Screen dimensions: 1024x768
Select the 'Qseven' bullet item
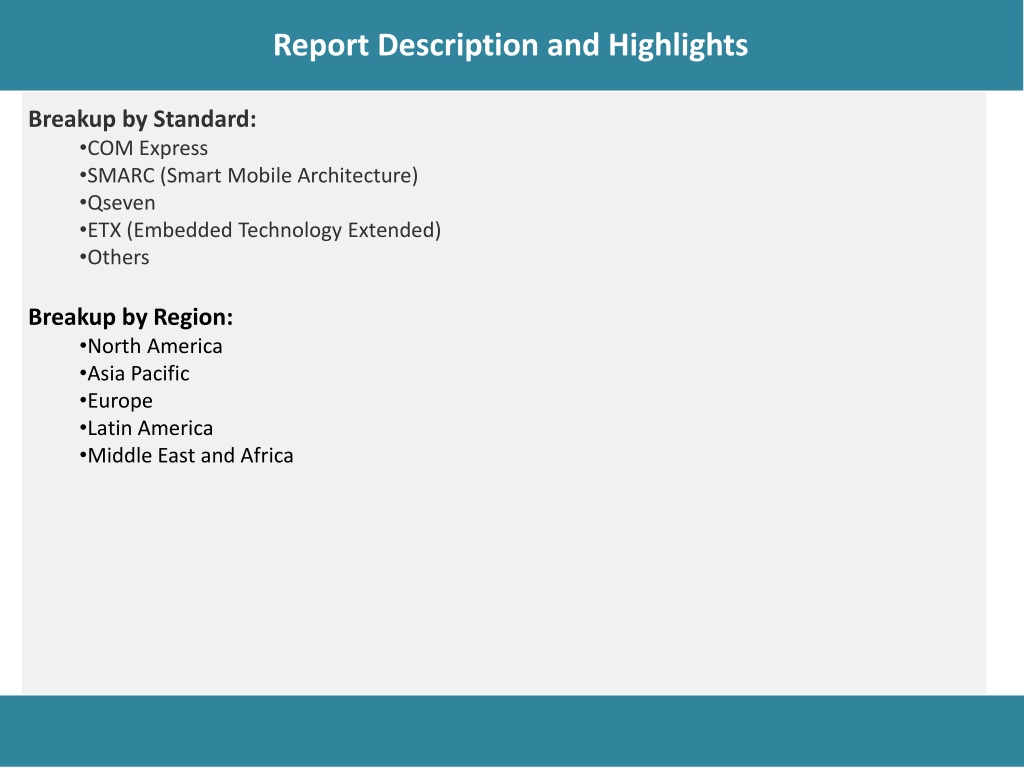118,203
